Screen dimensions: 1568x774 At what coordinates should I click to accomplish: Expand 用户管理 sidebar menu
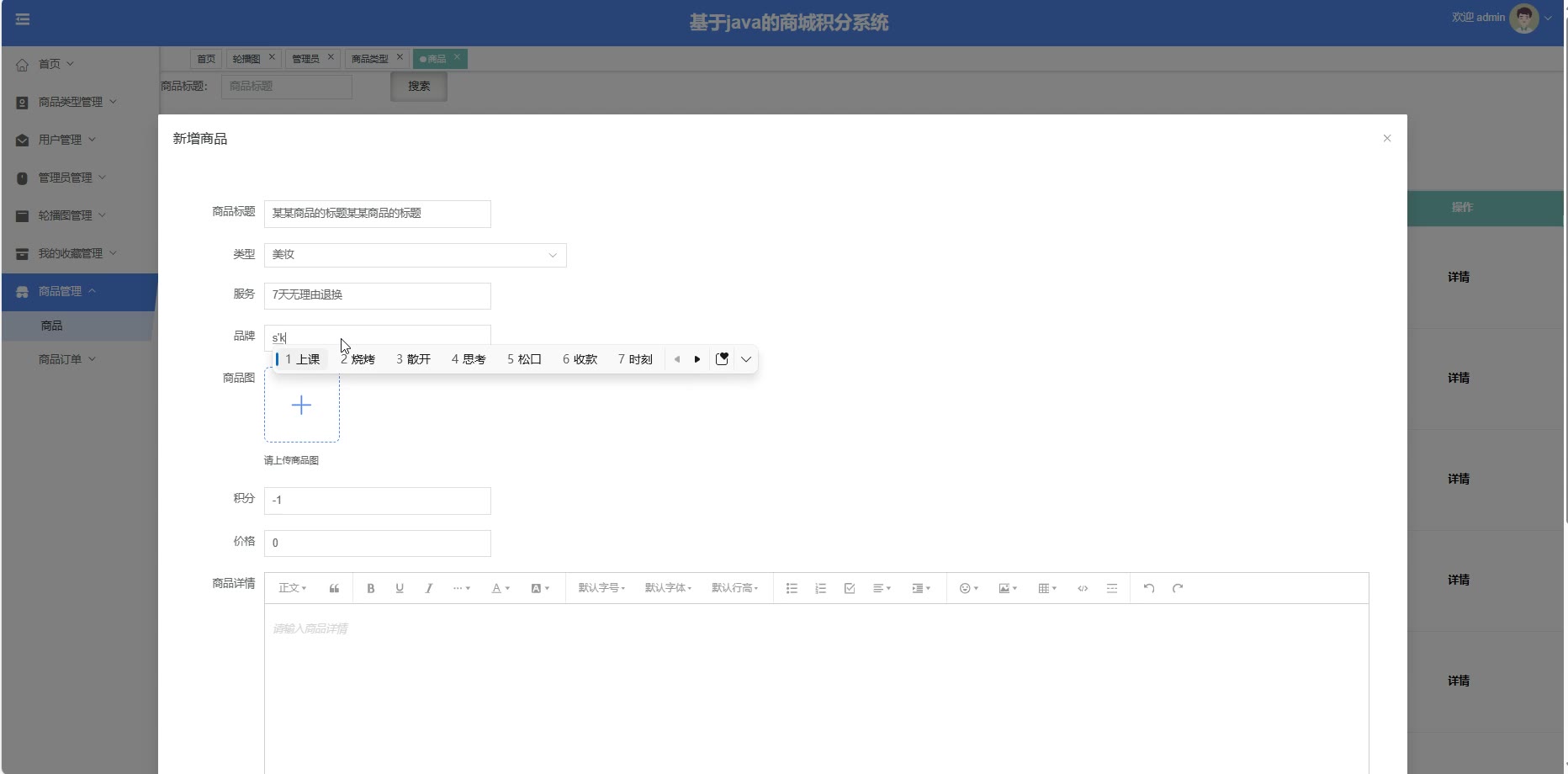click(x=80, y=140)
